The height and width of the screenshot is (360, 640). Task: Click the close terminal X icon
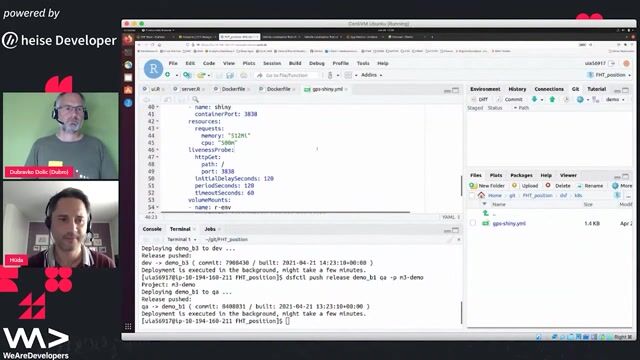tap(458, 240)
